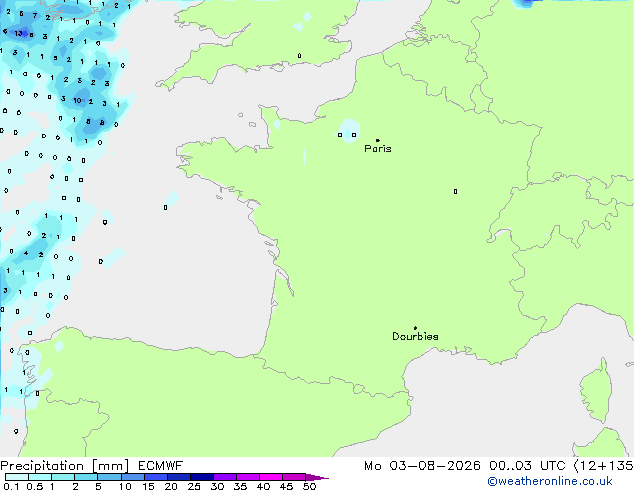Click the '7' precipitation value near top-left

[x=35, y=15]
